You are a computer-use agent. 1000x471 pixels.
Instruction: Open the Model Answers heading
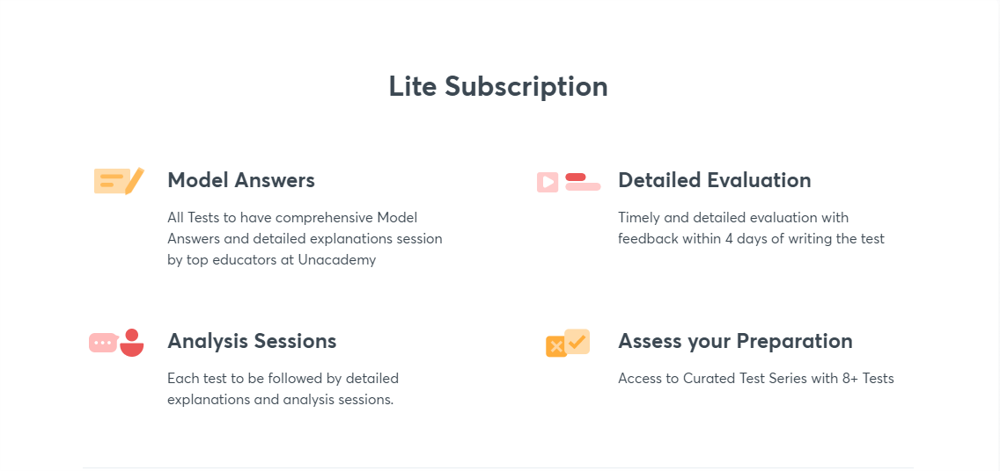click(x=241, y=180)
